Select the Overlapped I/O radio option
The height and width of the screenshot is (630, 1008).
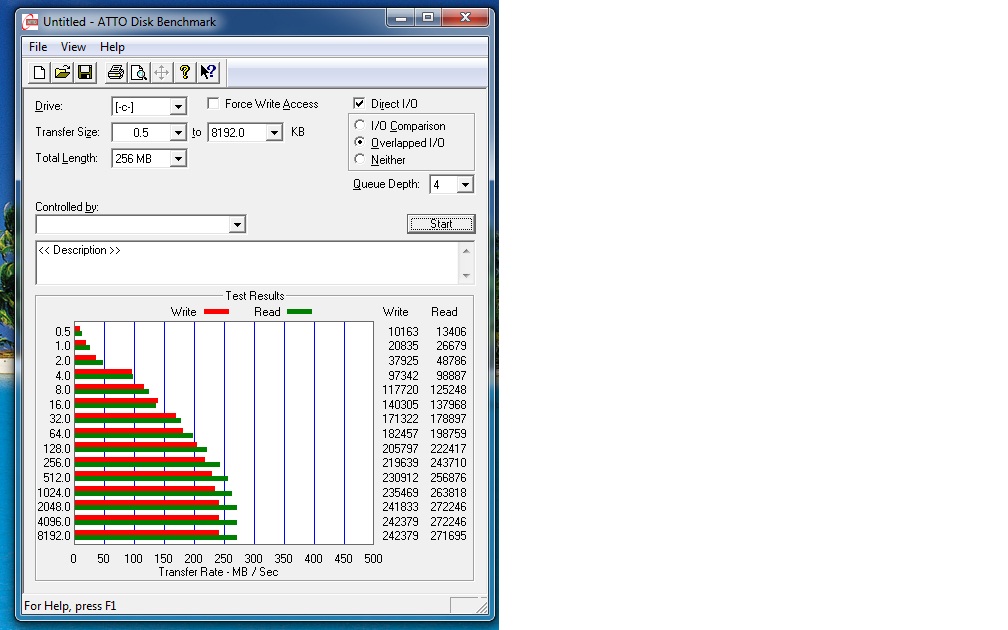click(x=360, y=142)
